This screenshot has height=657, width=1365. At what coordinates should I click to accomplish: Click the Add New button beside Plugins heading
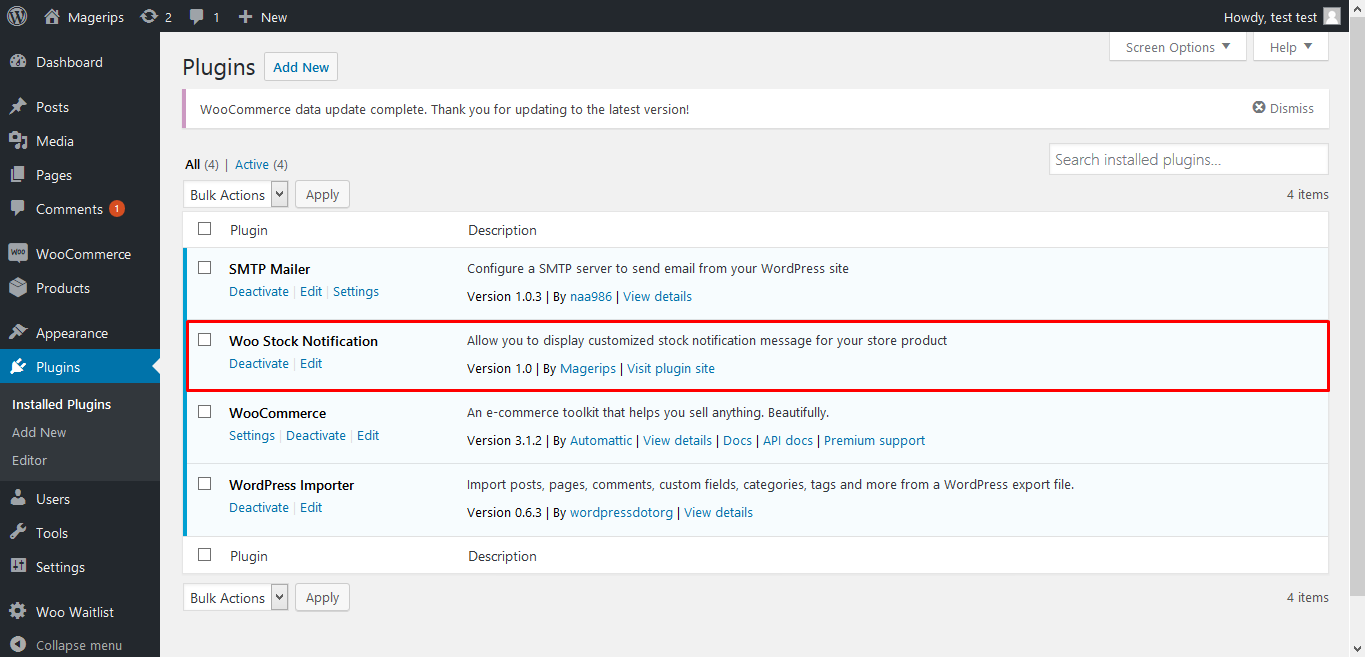(301, 67)
